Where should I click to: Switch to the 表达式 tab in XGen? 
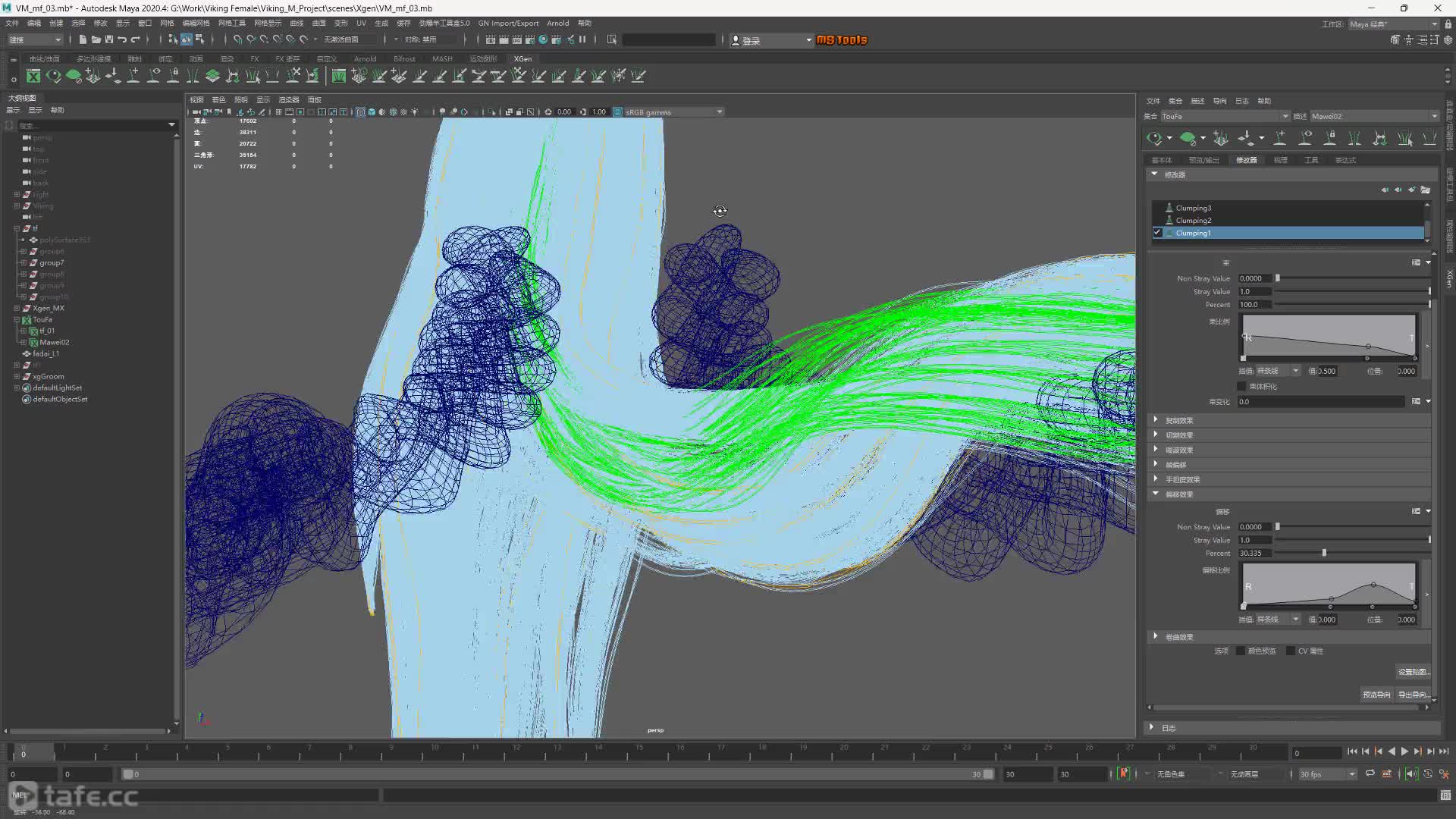(1345, 160)
